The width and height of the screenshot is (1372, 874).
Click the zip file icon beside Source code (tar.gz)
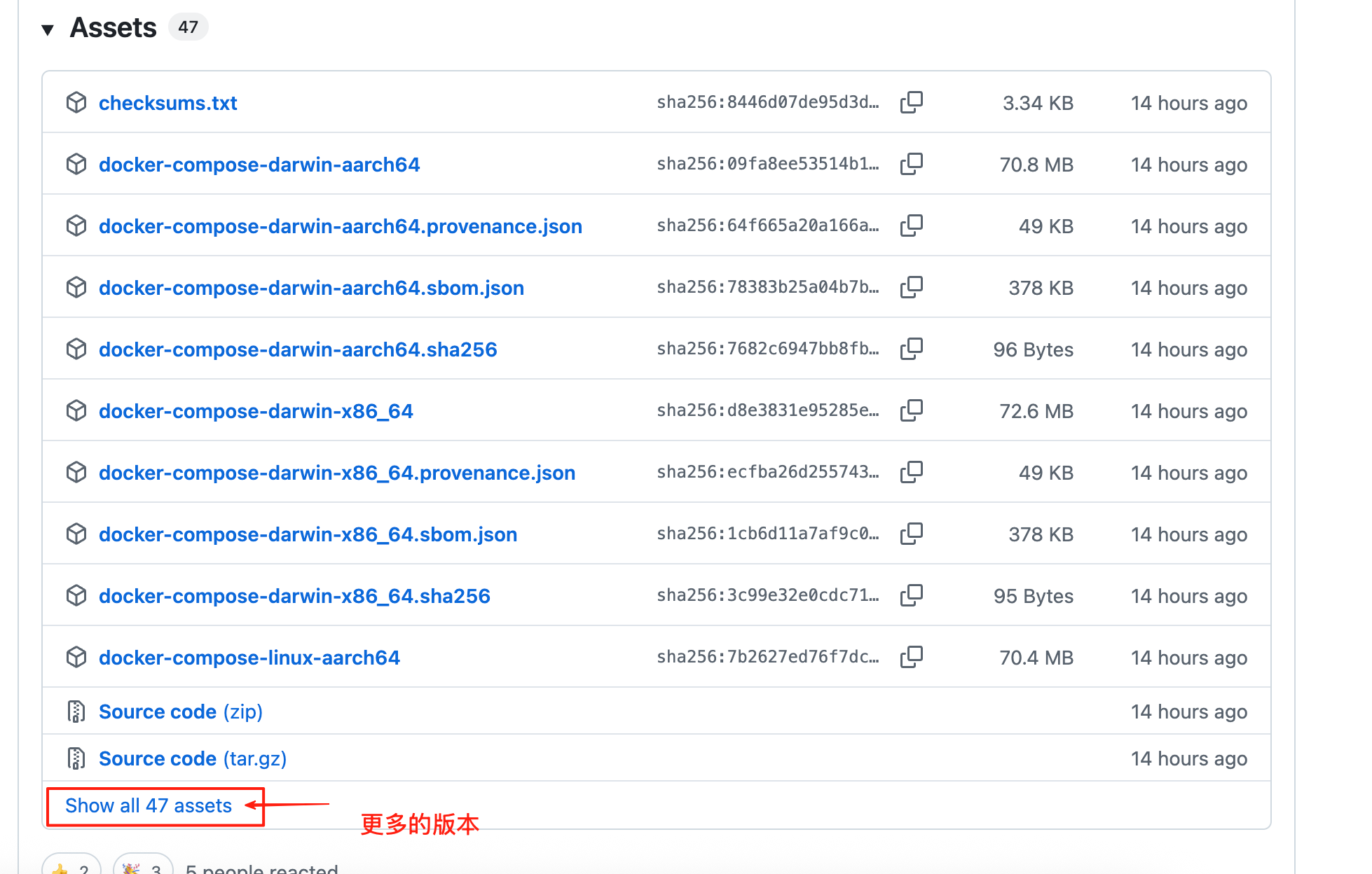pyautogui.click(x=76, y=758)
